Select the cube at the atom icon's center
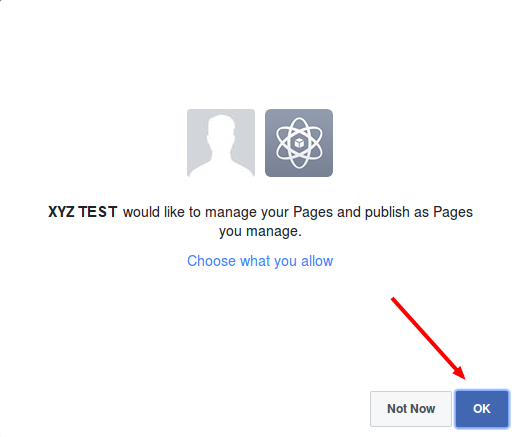 [299, 143]
